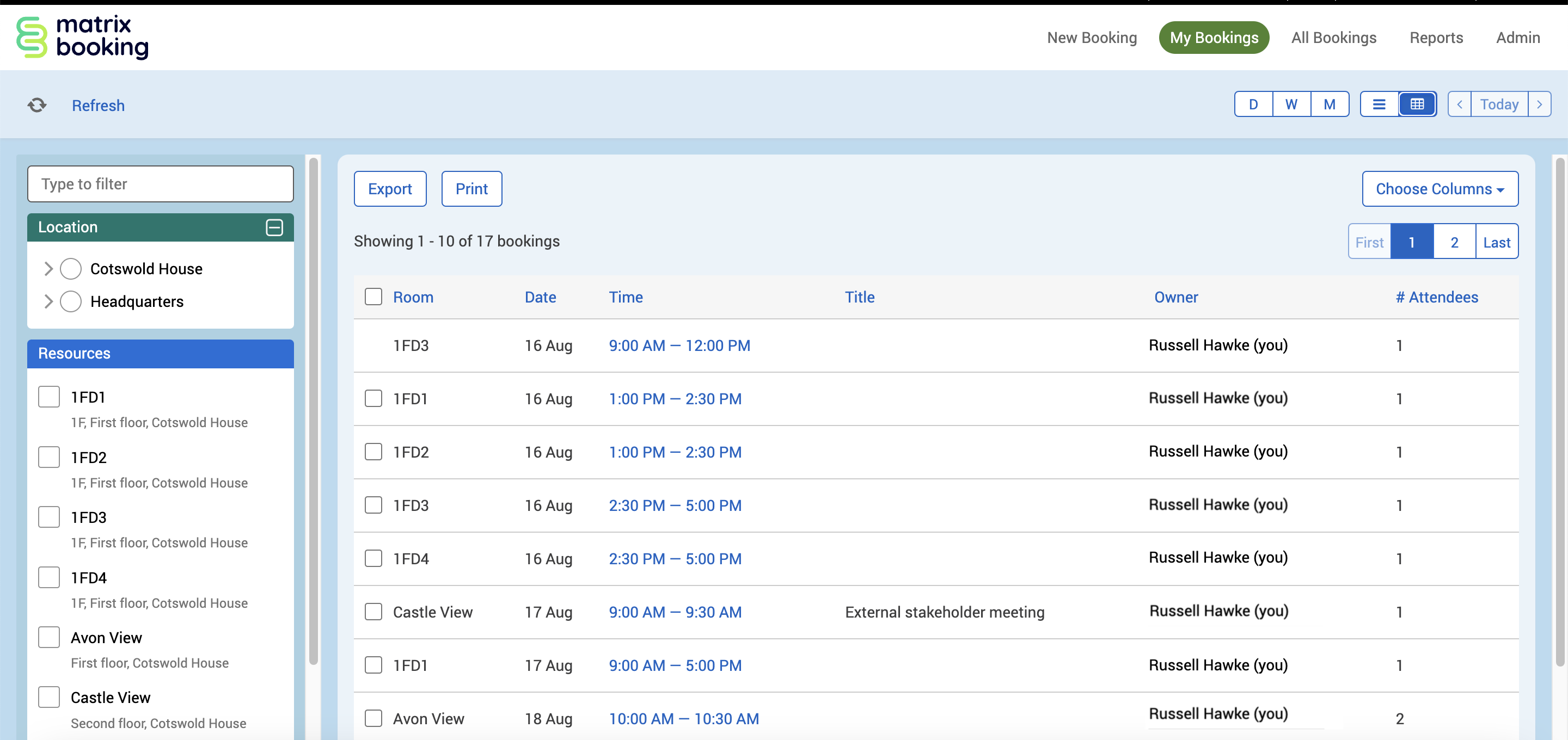Switch to list view icon

(1379, 104)
